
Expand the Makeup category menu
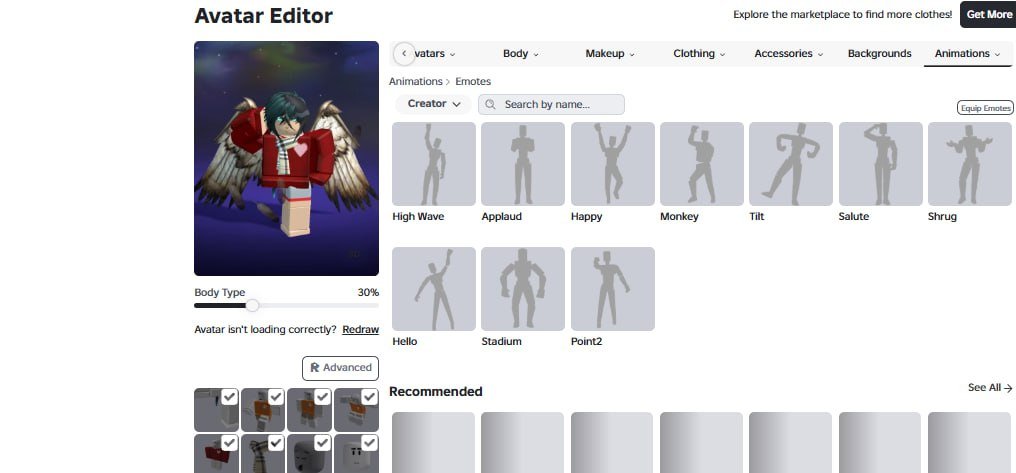[610, 54]
